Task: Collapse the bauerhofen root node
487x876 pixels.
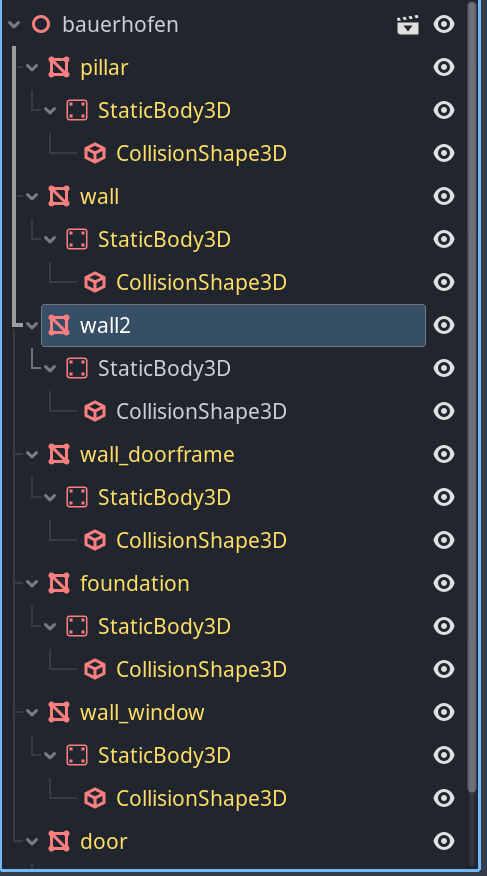Action: pos(15,25)
